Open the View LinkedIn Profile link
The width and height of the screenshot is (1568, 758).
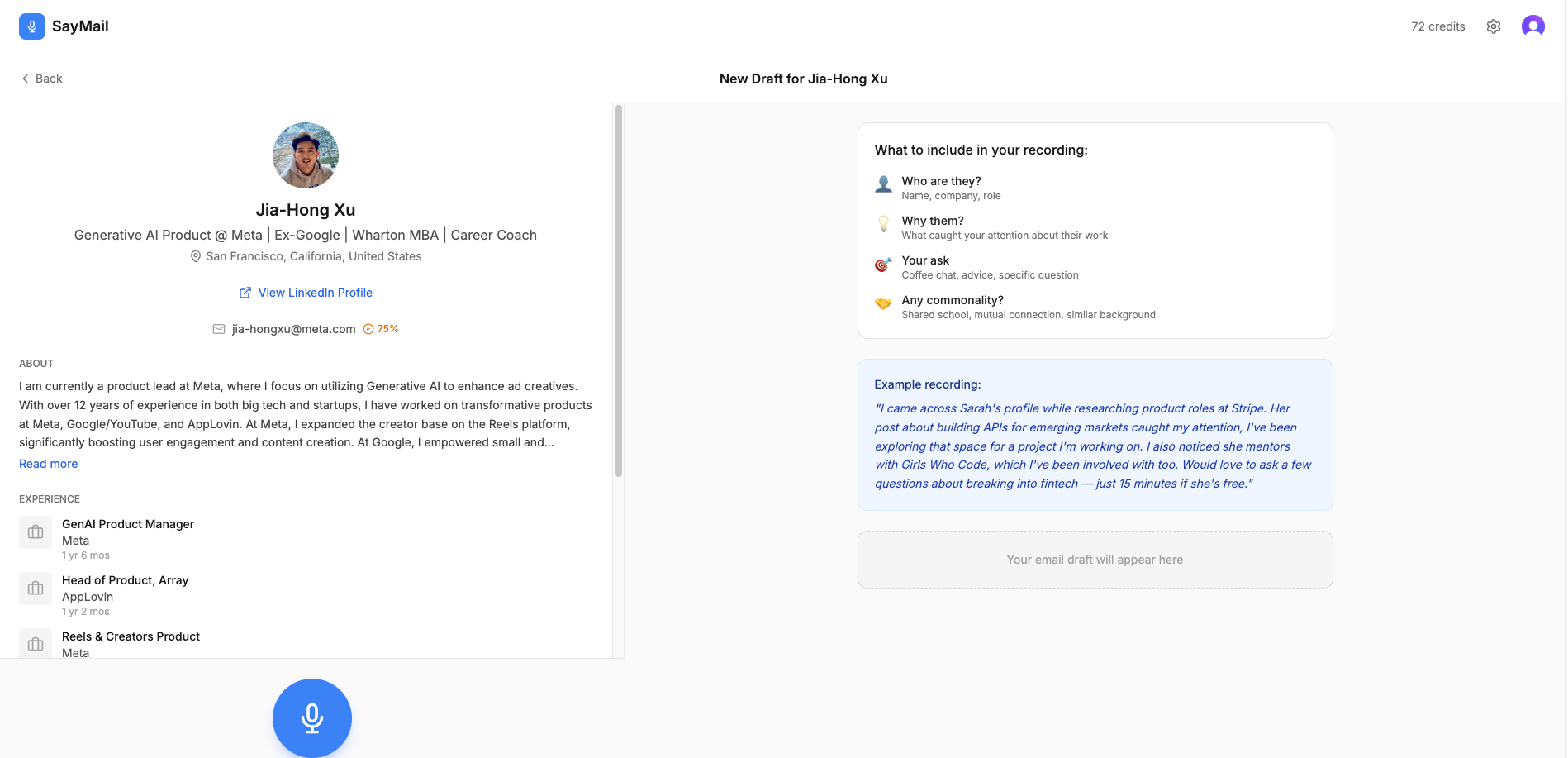pyautogui.click(x=315, y=293)
